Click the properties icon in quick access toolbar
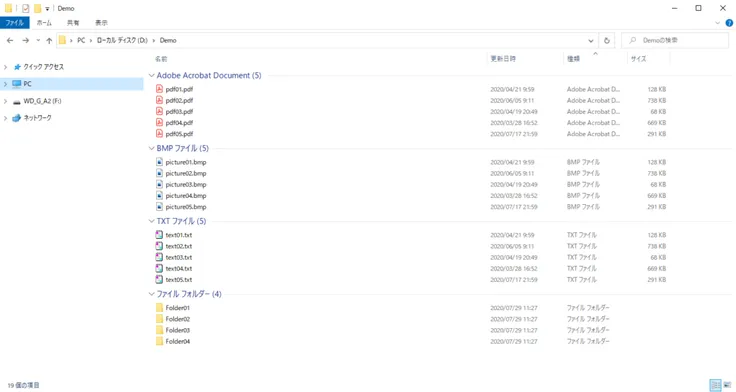736x392 pixels. click(25, 8)
